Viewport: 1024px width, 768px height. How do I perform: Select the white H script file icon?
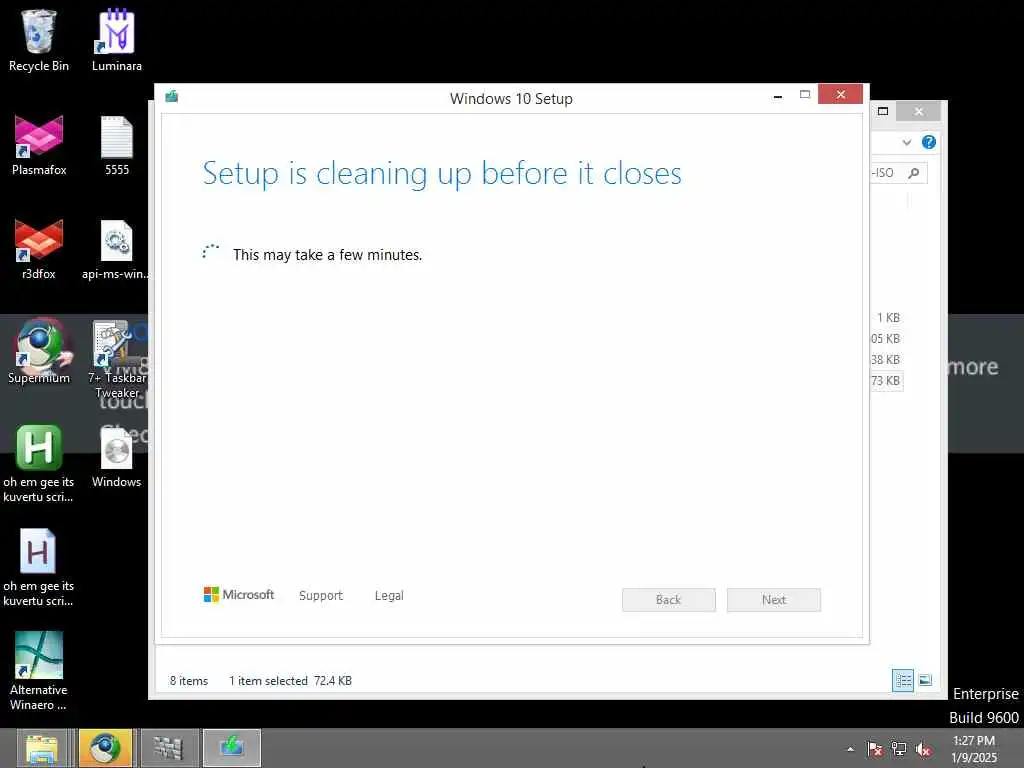coord(38,567)
